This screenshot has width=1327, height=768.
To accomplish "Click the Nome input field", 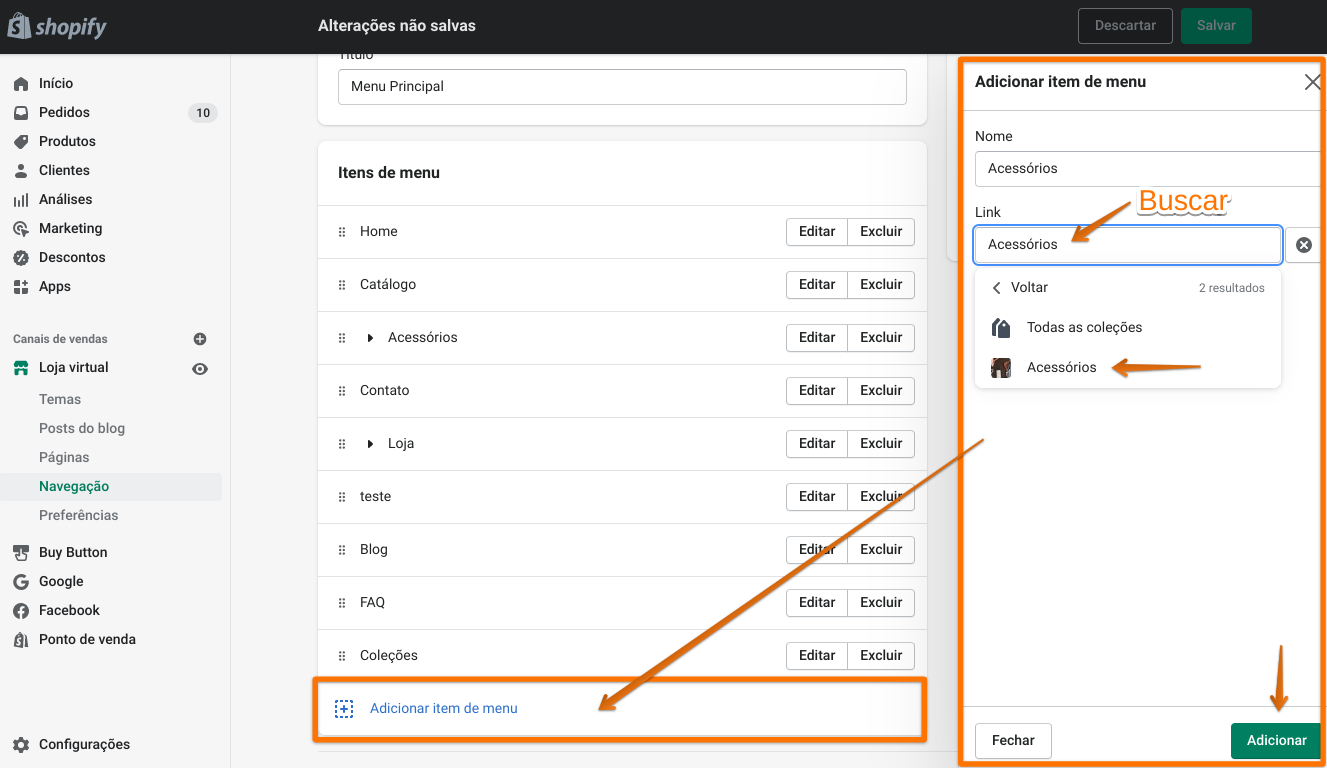I will (1147, 169).
